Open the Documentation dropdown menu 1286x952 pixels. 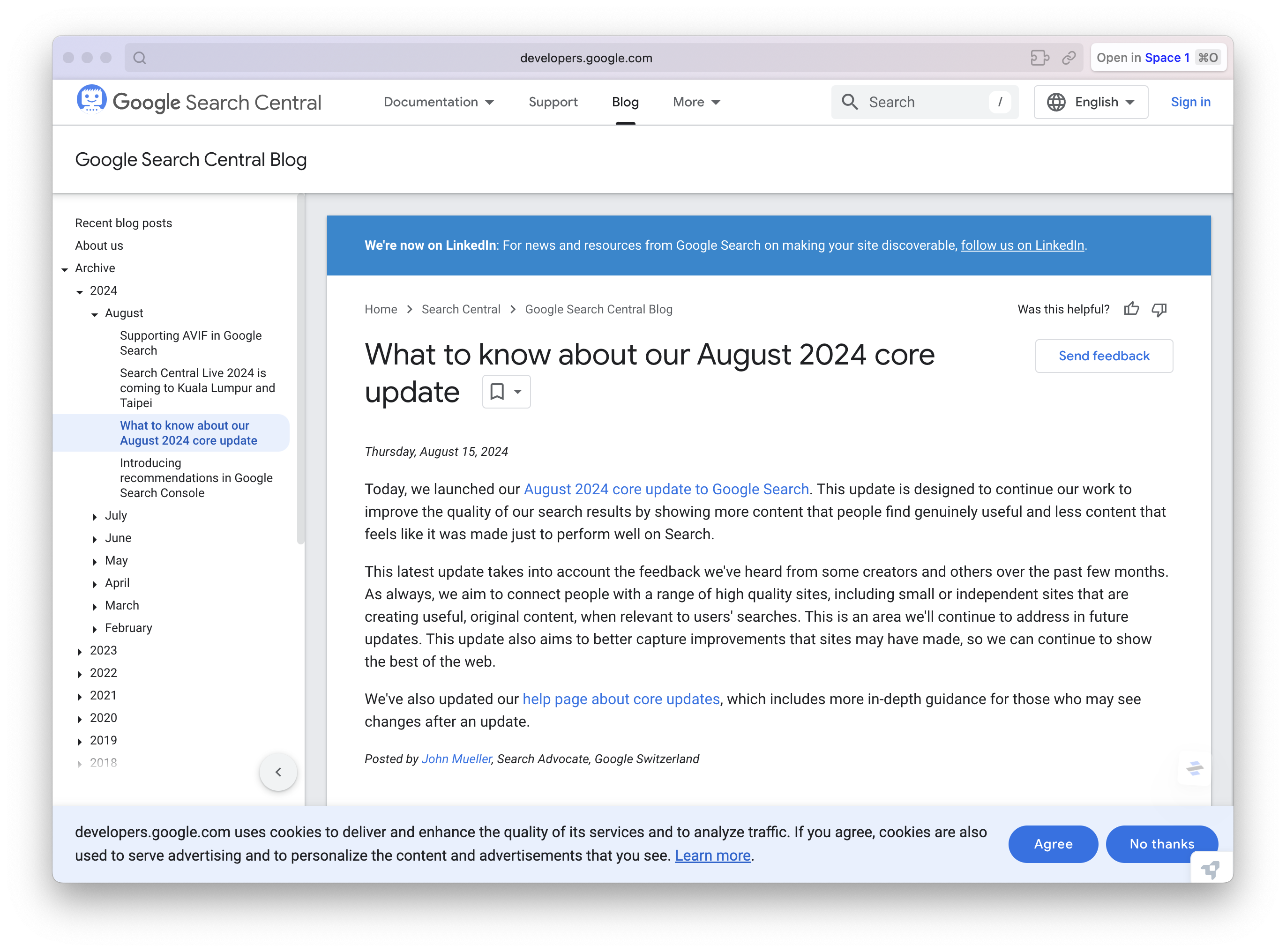[439, 102]
